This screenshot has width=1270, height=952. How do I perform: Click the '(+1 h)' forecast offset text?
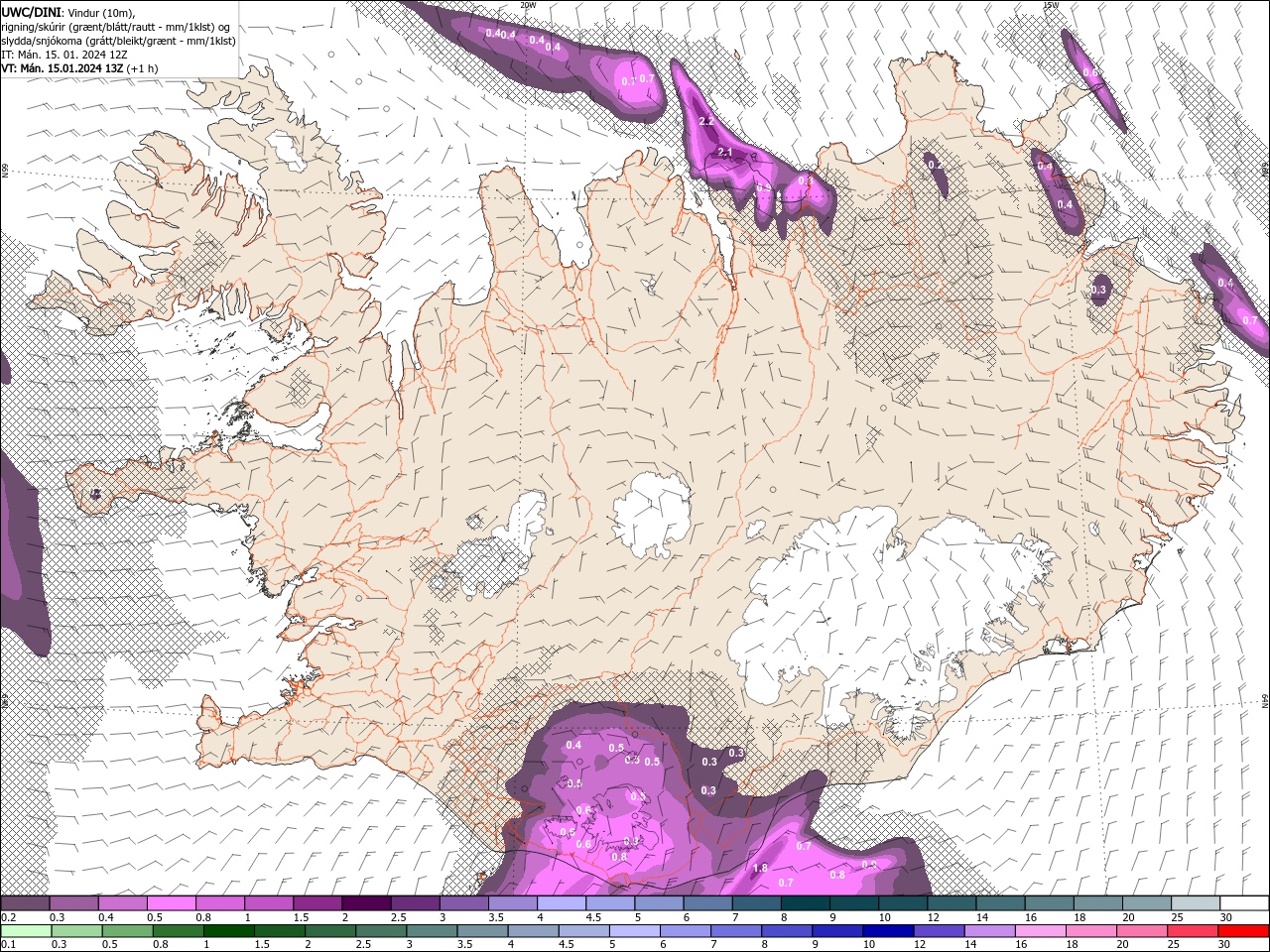143,68
